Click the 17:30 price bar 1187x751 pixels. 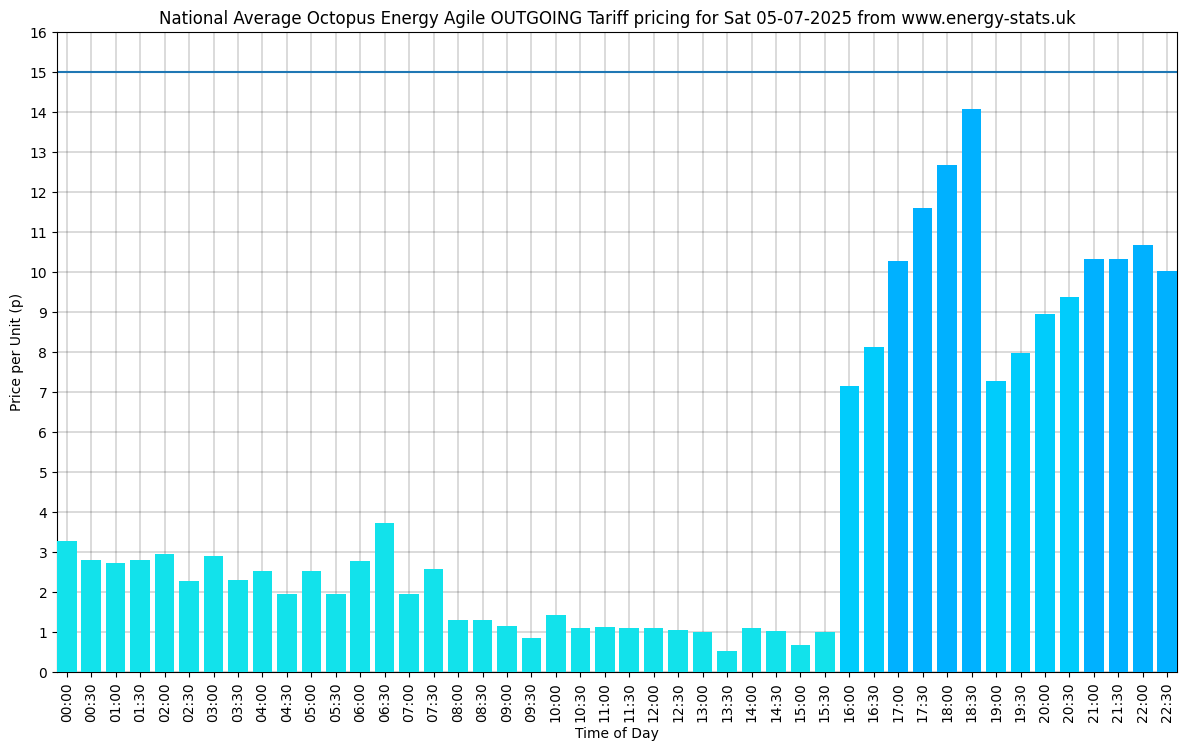[x=922, y=440]
